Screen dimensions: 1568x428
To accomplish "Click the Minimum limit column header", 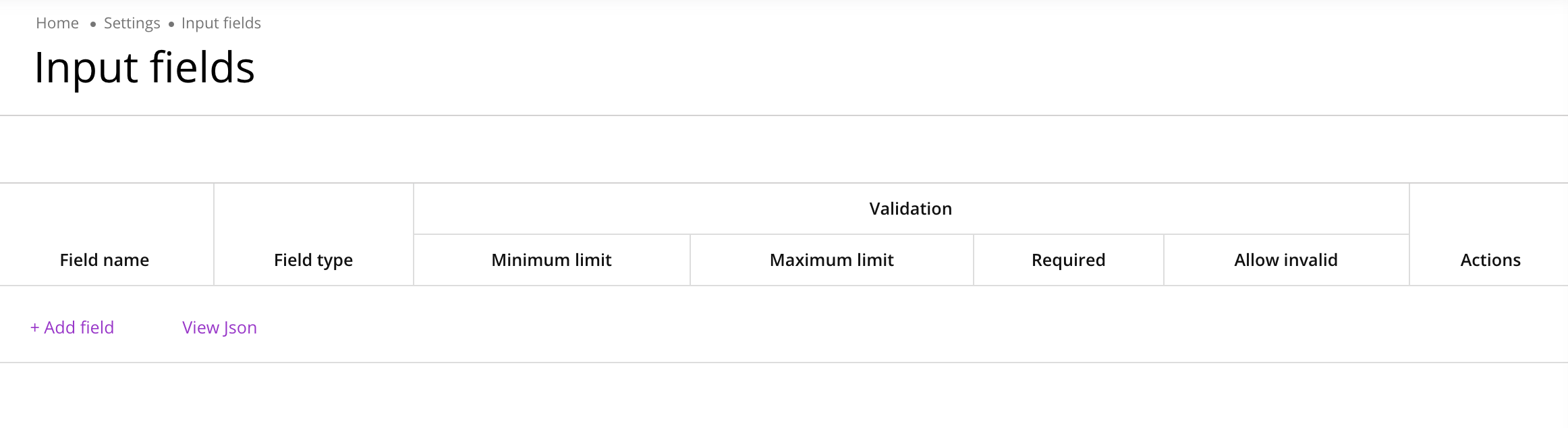I will [551, 260].
